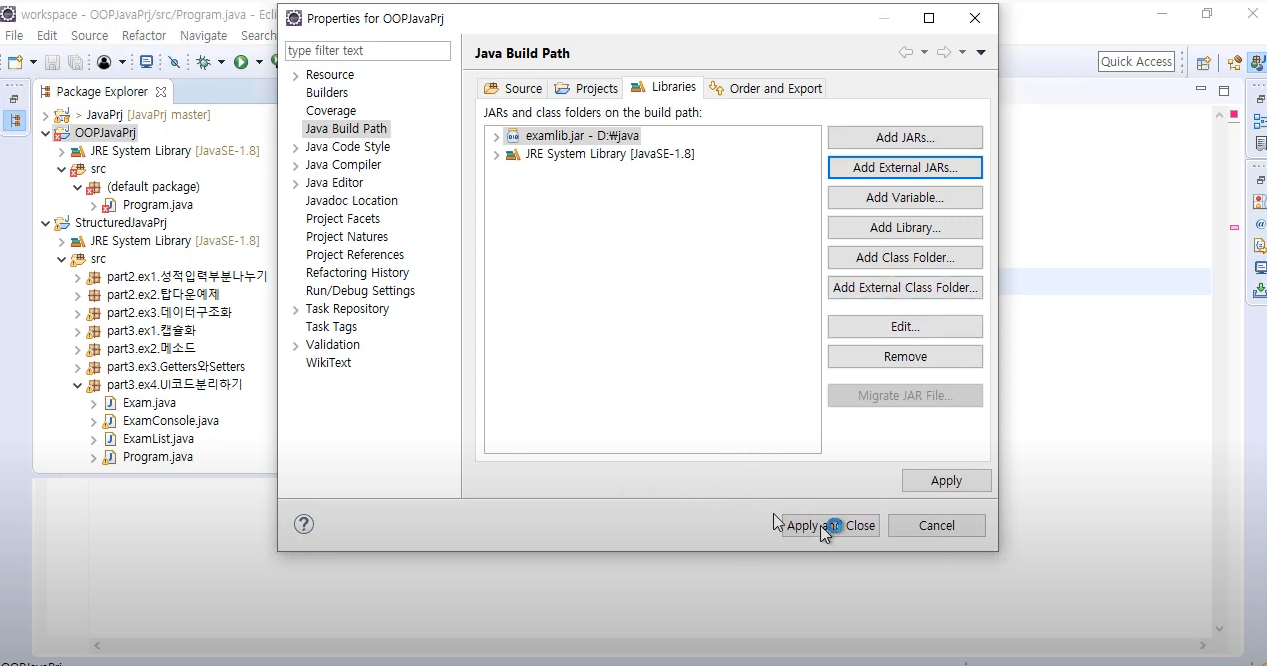Click the Open Perspective icon
1267x666 pixels.
pos(1204,62)
